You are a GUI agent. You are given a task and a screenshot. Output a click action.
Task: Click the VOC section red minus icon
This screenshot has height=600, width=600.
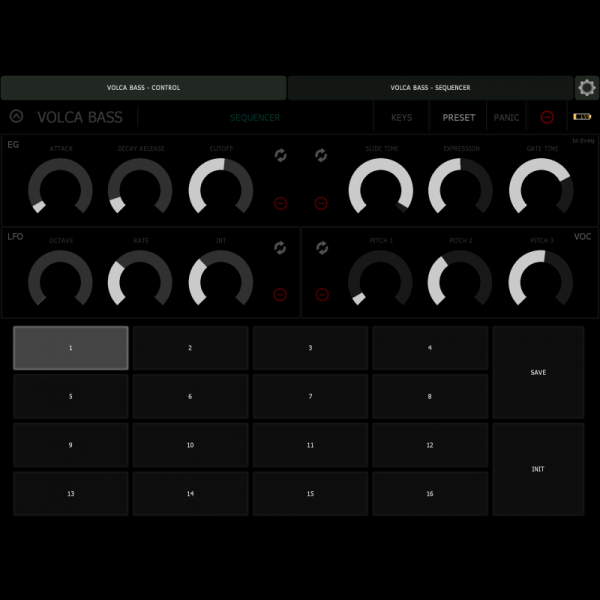[322, 295]
